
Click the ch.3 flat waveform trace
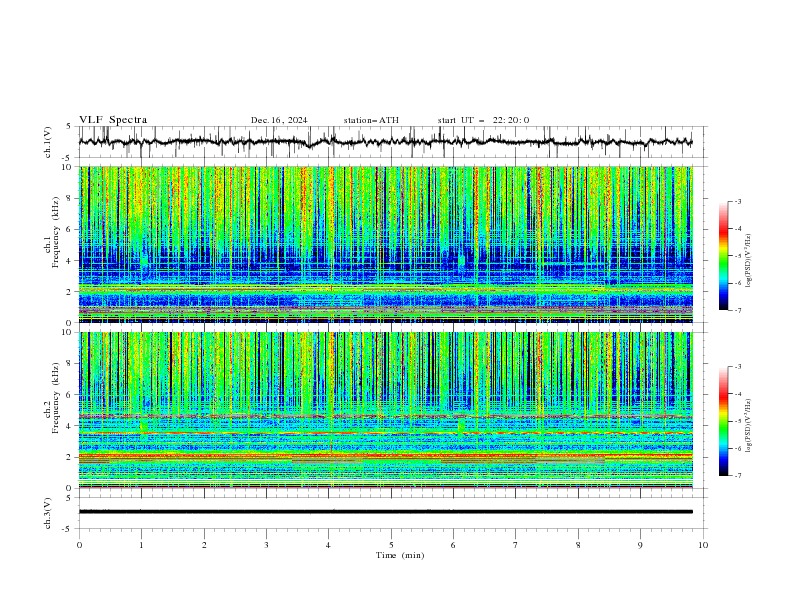(385, 512)
